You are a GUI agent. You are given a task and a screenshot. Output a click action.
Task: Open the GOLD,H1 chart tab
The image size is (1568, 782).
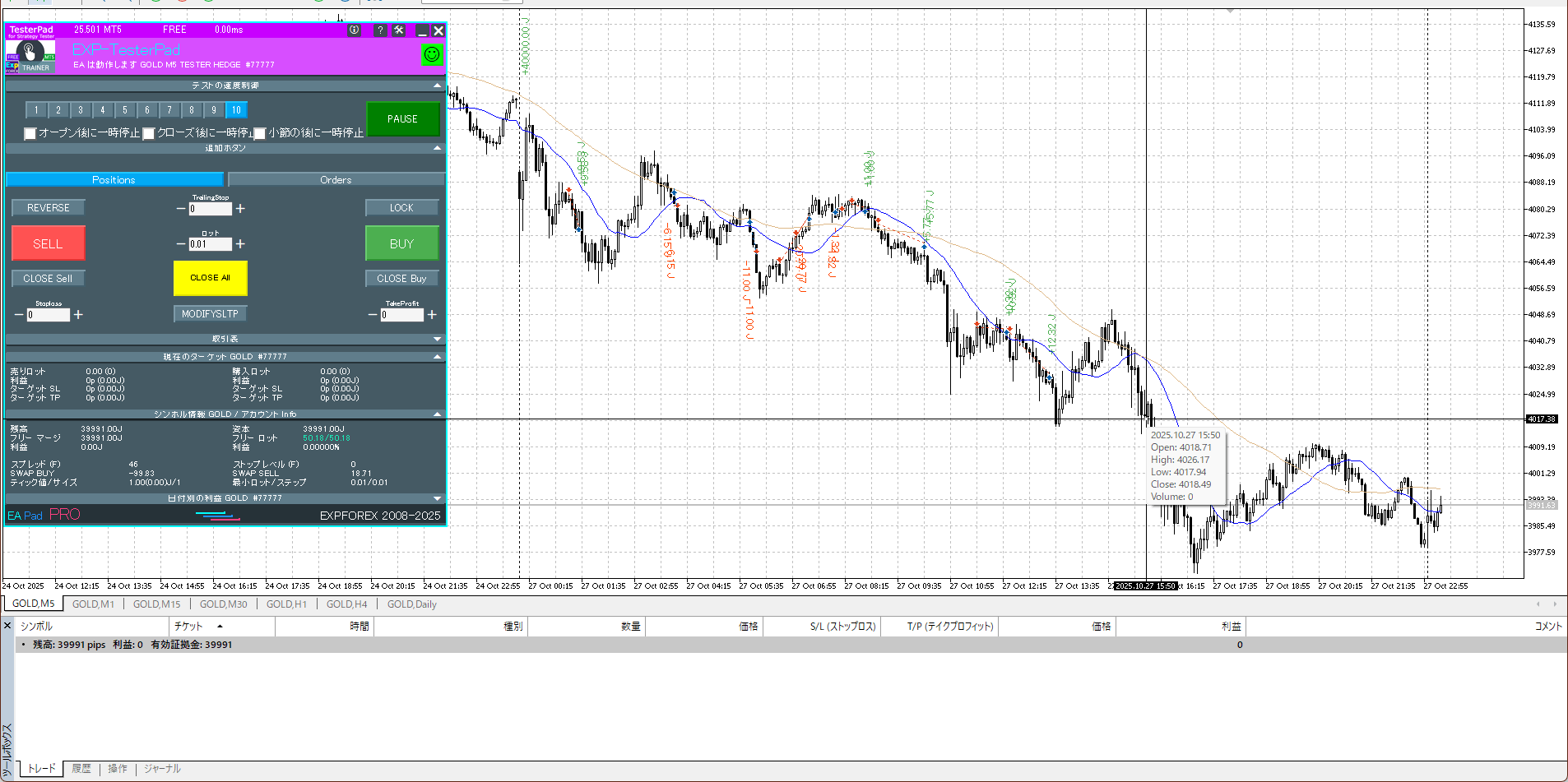(x=286, y=604)
